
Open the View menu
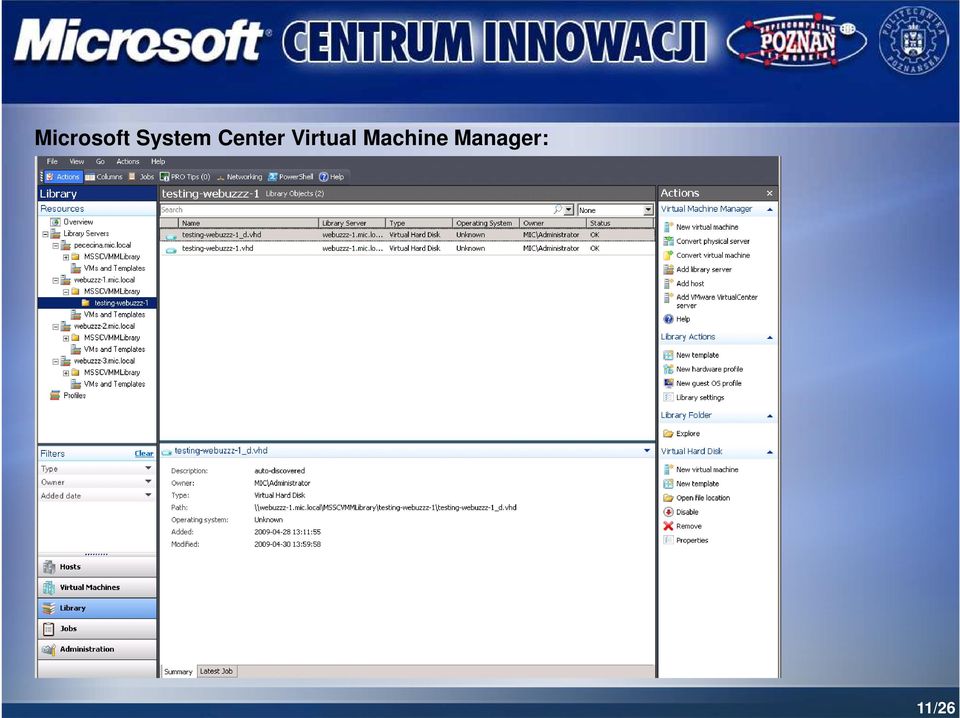click(x=77, y=162)
